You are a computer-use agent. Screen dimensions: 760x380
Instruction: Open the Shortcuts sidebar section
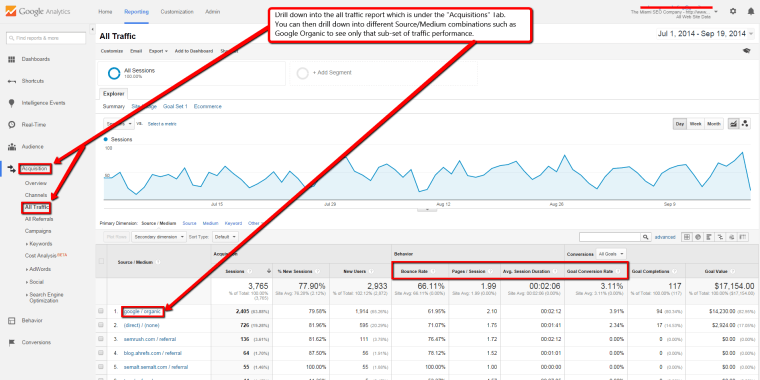[32, 81]
